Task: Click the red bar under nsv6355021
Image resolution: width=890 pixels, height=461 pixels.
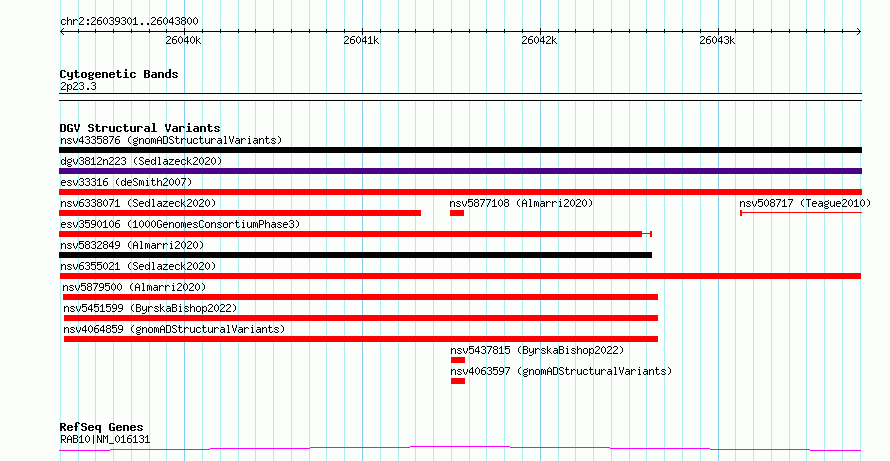Action: tap(460, 276)
